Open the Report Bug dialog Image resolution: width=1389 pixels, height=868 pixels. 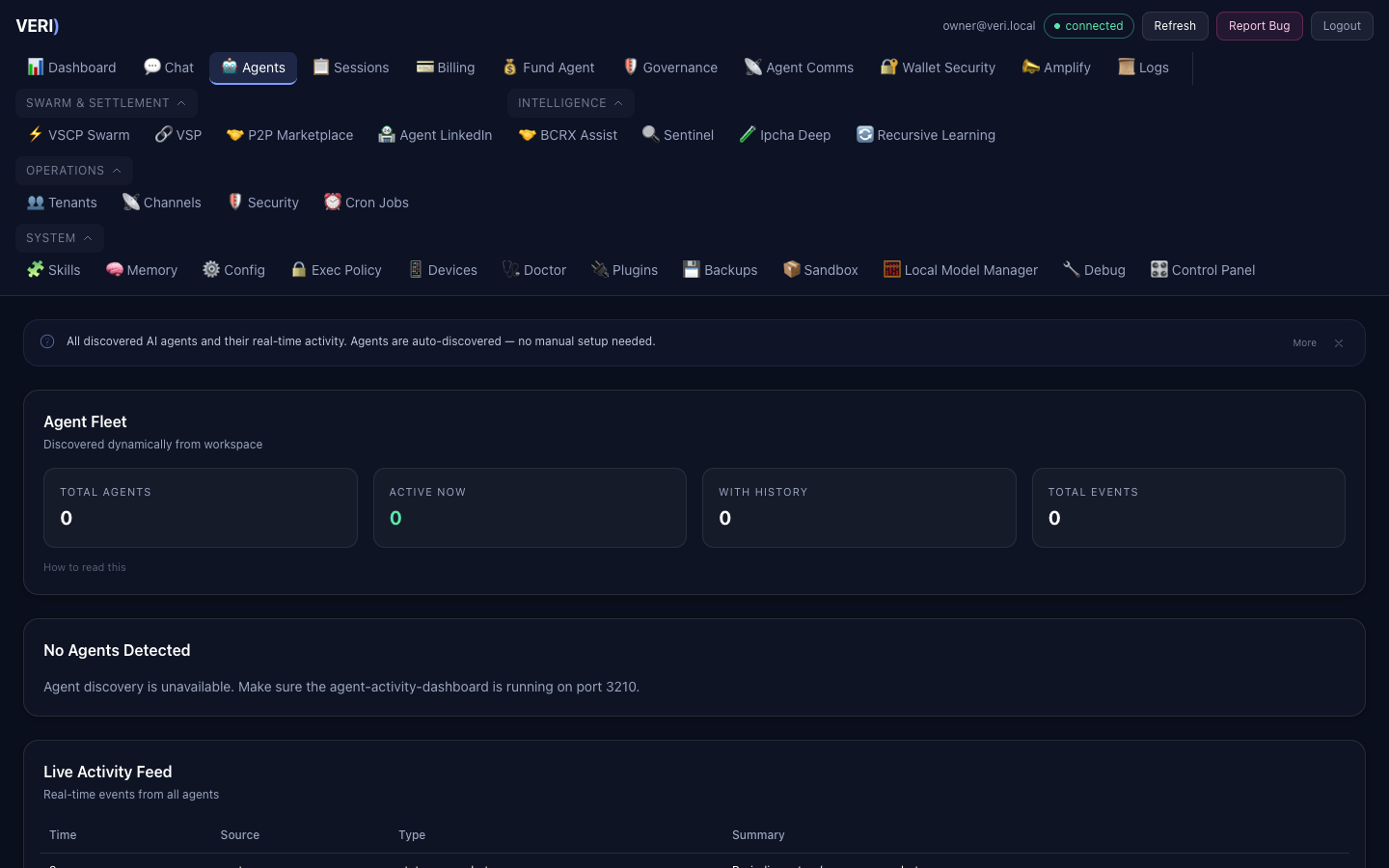[1259, 26]
